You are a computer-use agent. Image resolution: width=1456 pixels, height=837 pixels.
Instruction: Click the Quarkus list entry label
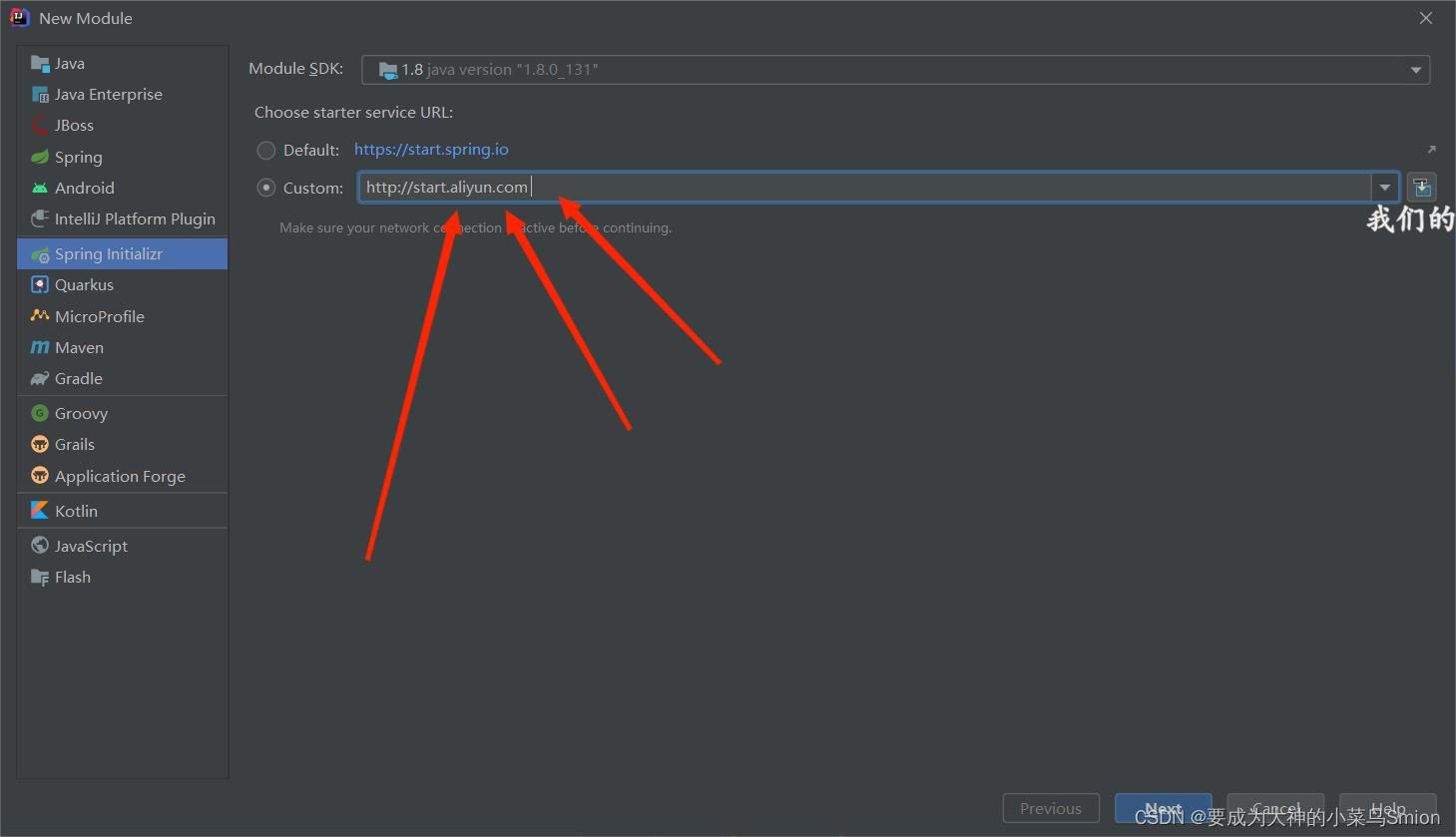(x=84, y=285)
